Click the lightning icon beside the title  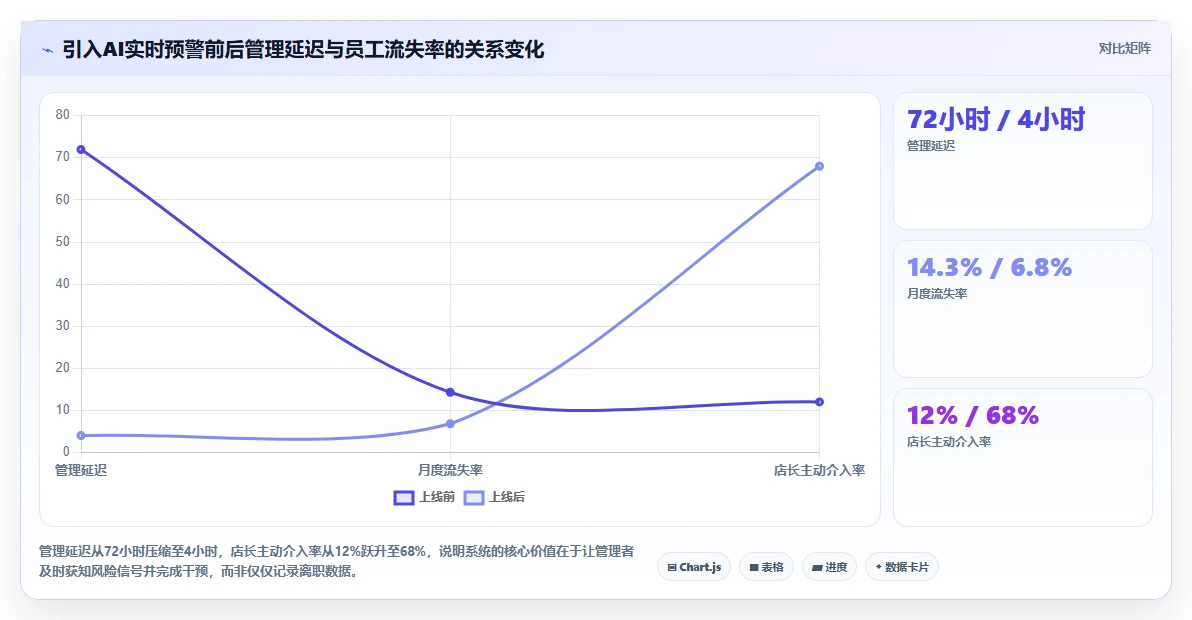(48, 51)
